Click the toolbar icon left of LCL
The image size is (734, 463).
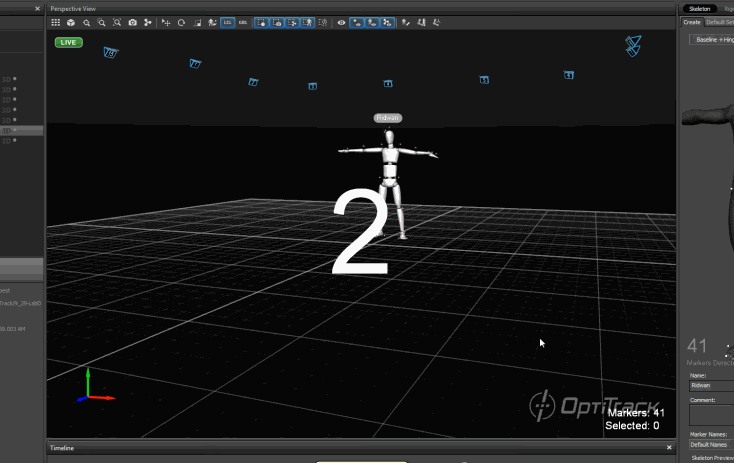(212, 22)
